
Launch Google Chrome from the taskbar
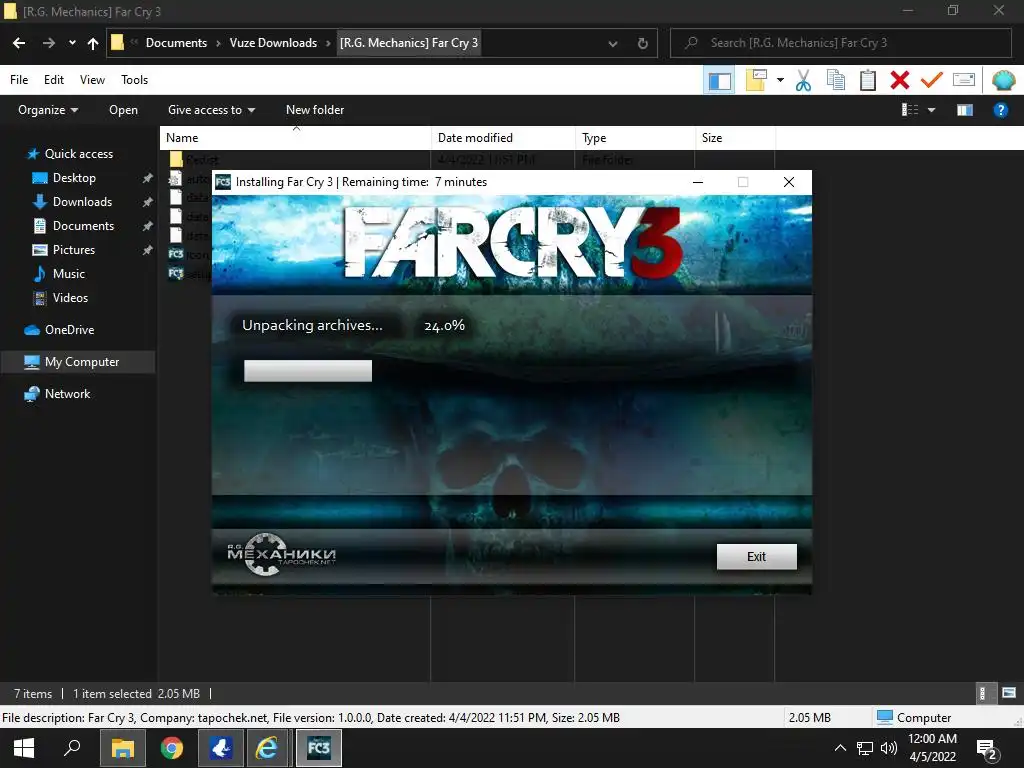click(172, 748)
